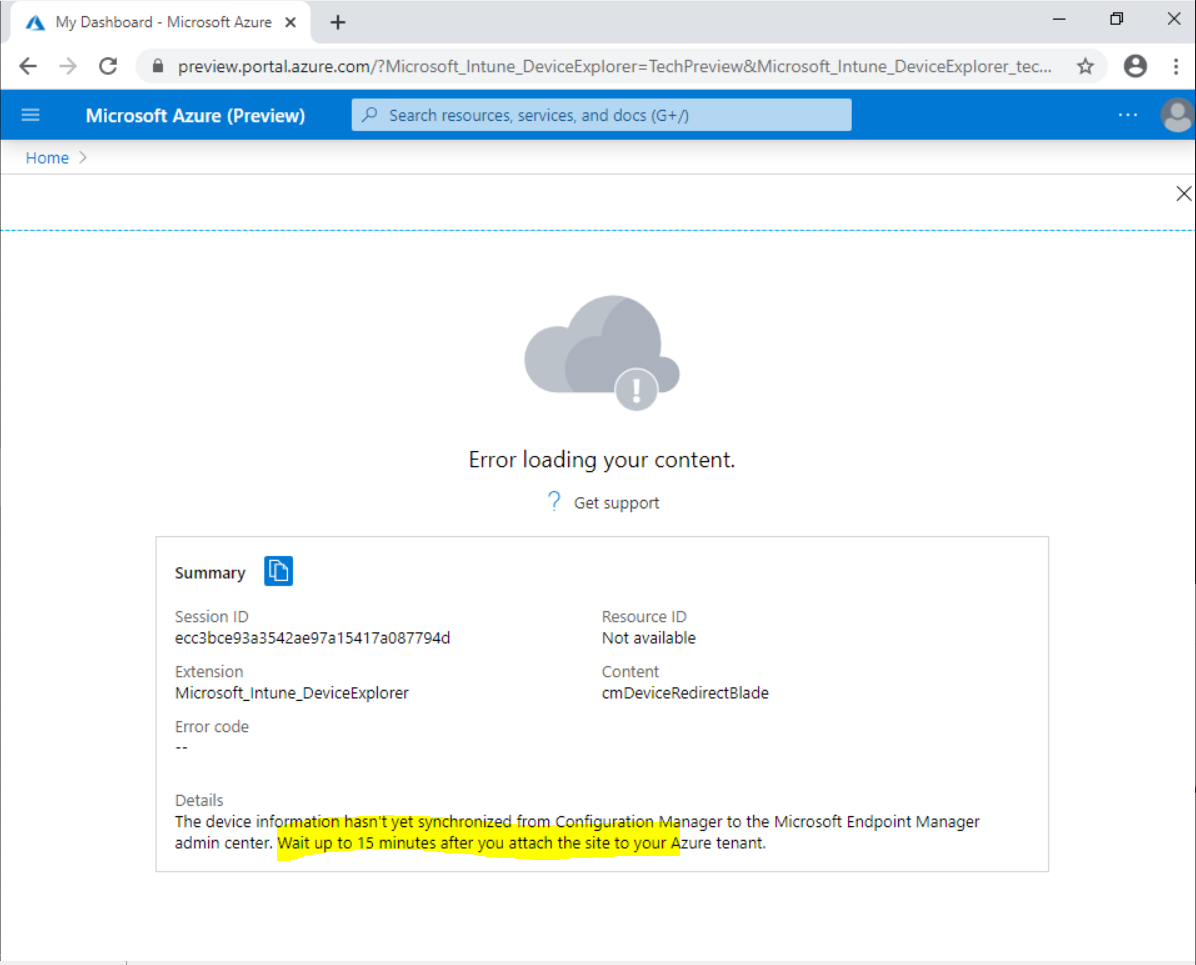The width and height of the screenshot is (1196, 965).
Task: Click the question mark support icon
Action: coord(554,501)
